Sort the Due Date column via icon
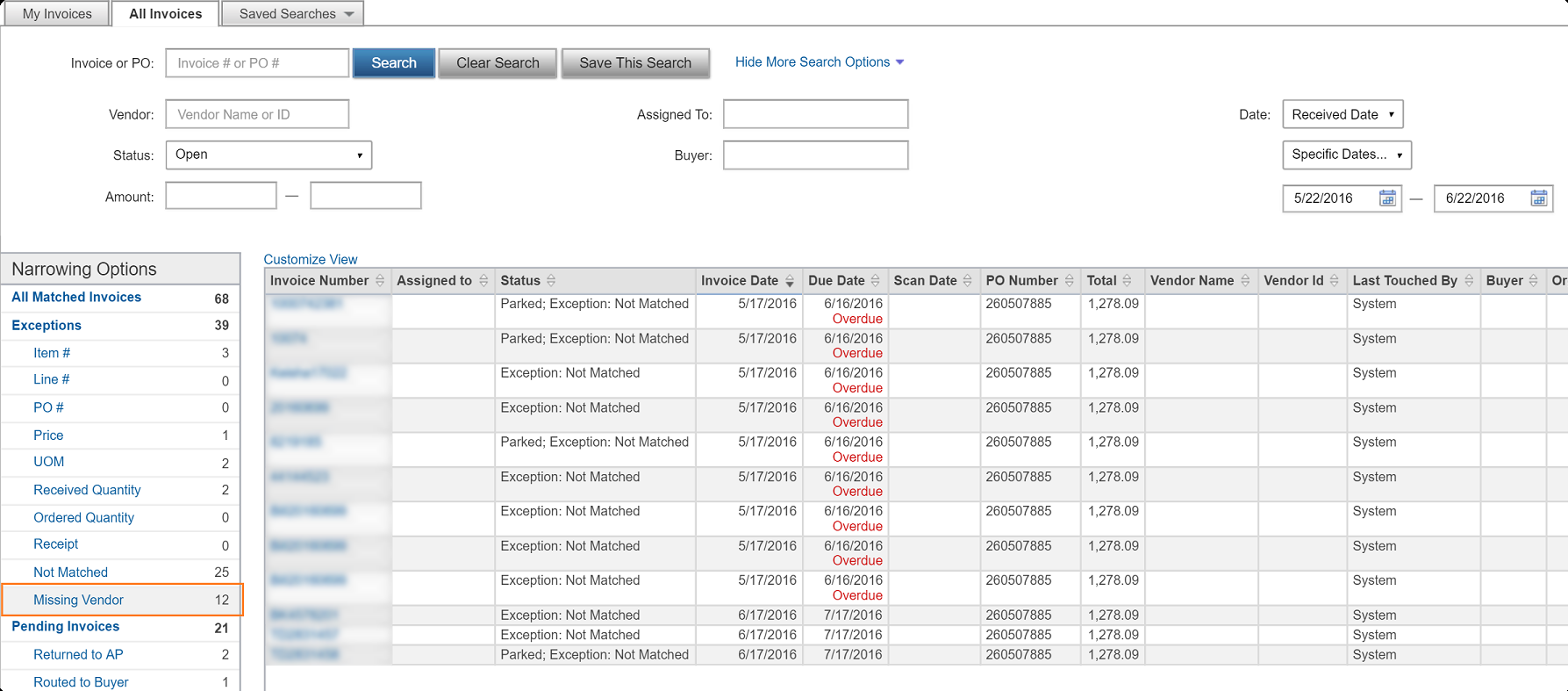 click(875, 281)
